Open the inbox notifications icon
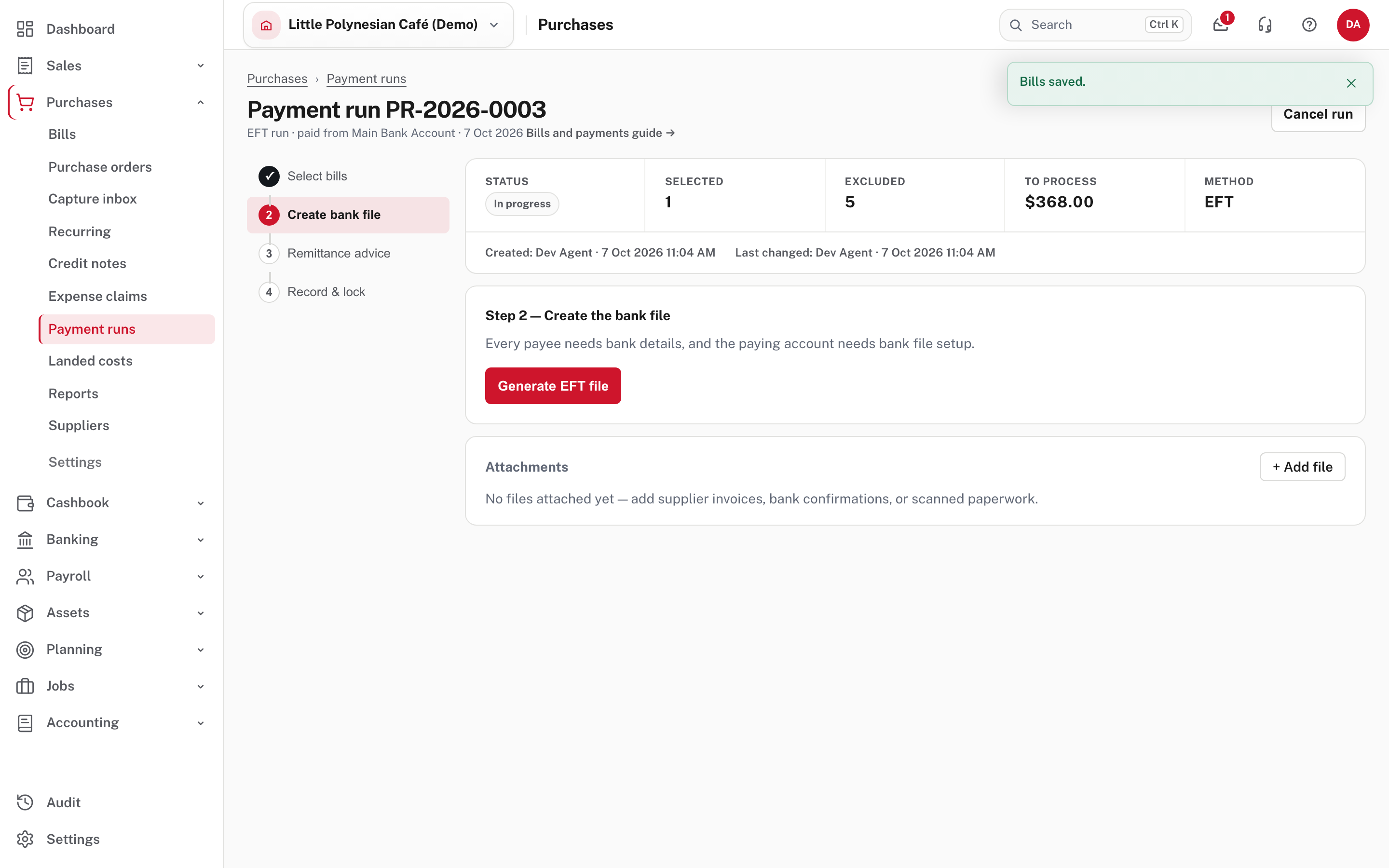Image resolution: width=1389 pixels, height=868 pixels. coord(1221,25)
